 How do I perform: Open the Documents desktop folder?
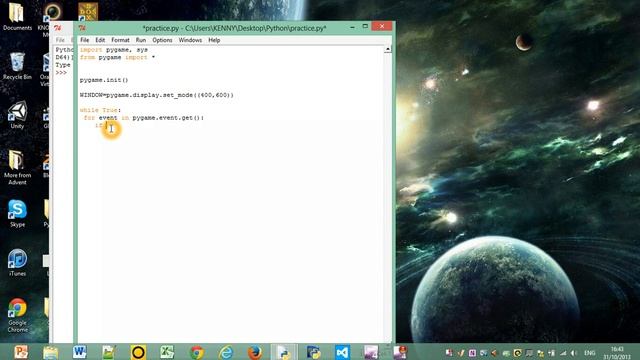point(17,17)
